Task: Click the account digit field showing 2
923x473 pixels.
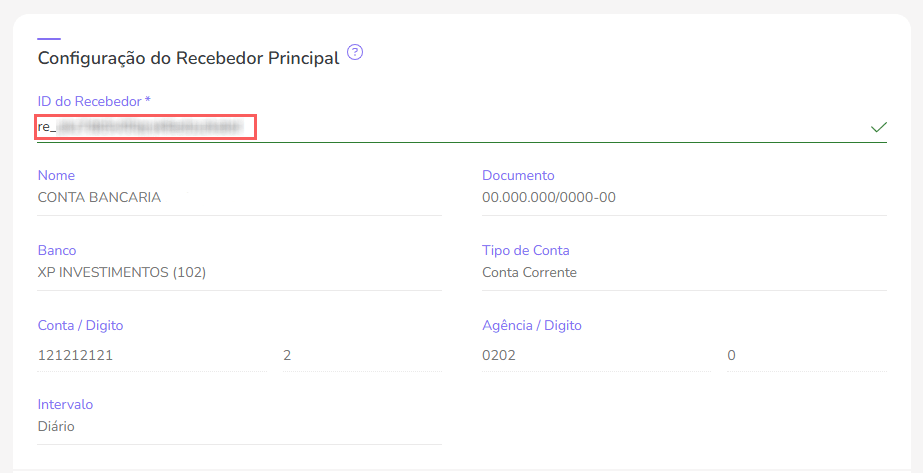Action: point(361,355)
